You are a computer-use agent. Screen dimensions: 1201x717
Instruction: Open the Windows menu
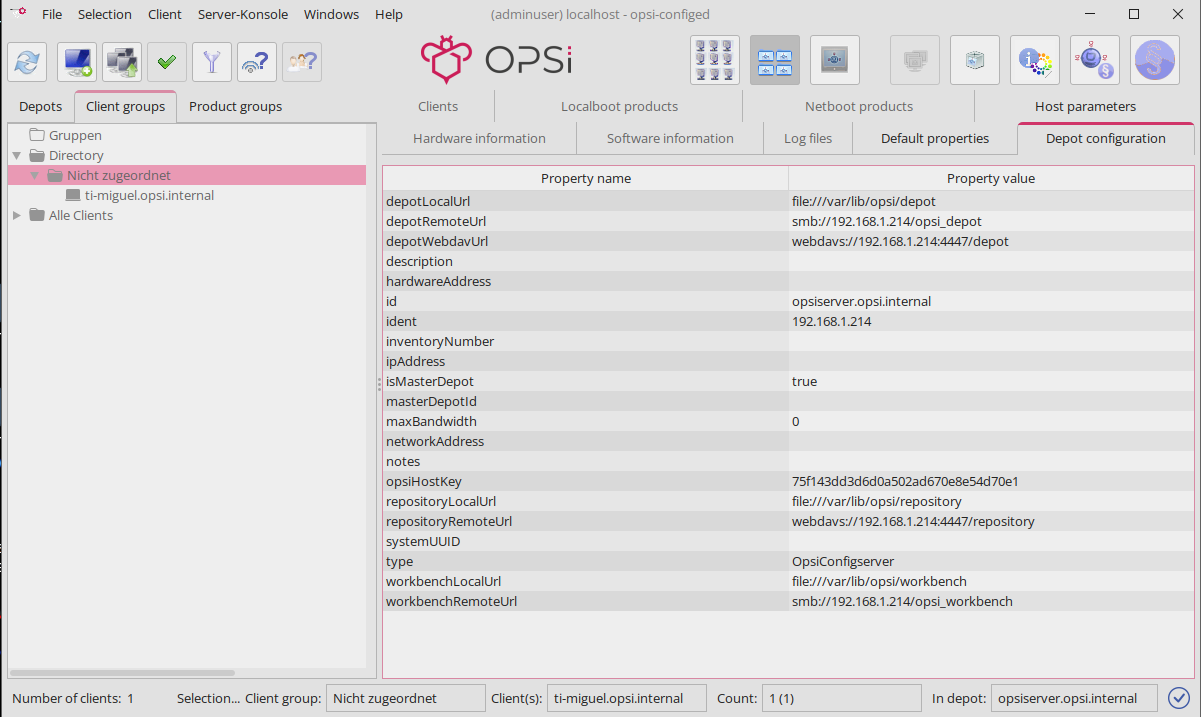coord(332,14)
